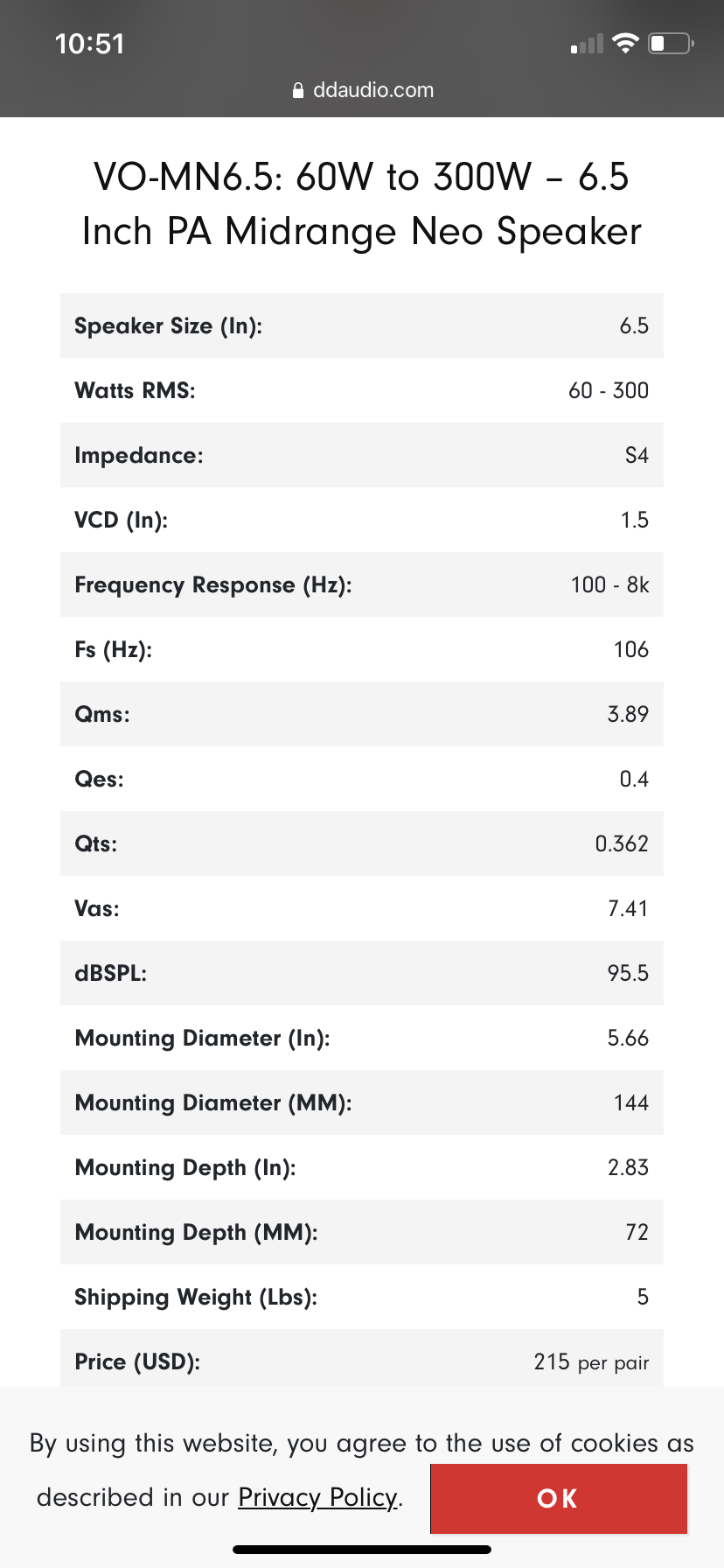Select the Qts 0.362 row
The width and height of the screenshot is (724, 1568).
pyautogui.click(x=362, y=843)
